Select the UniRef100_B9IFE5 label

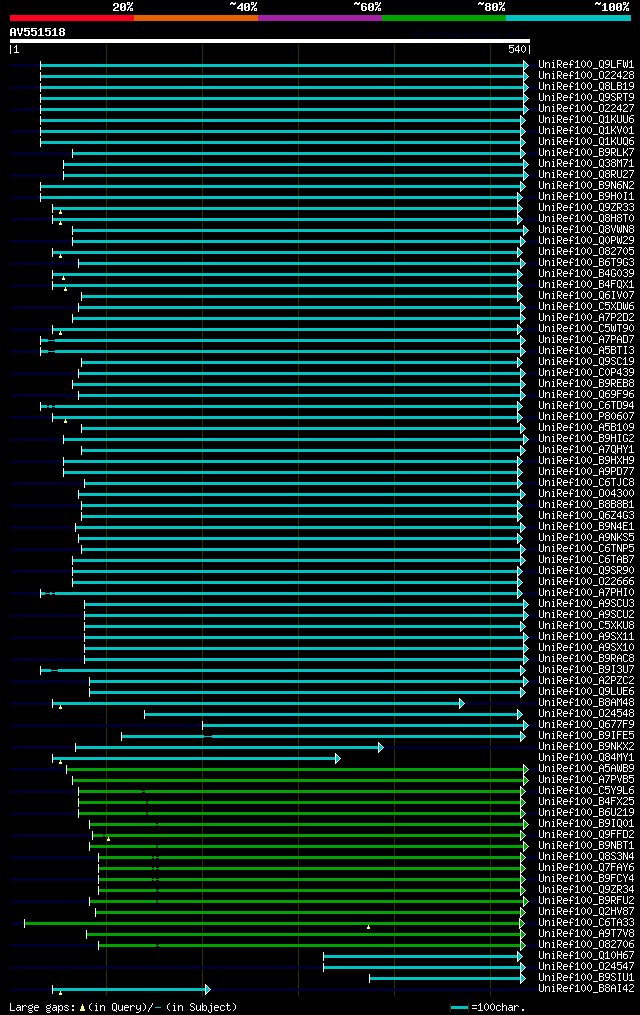tap(586, 736)
